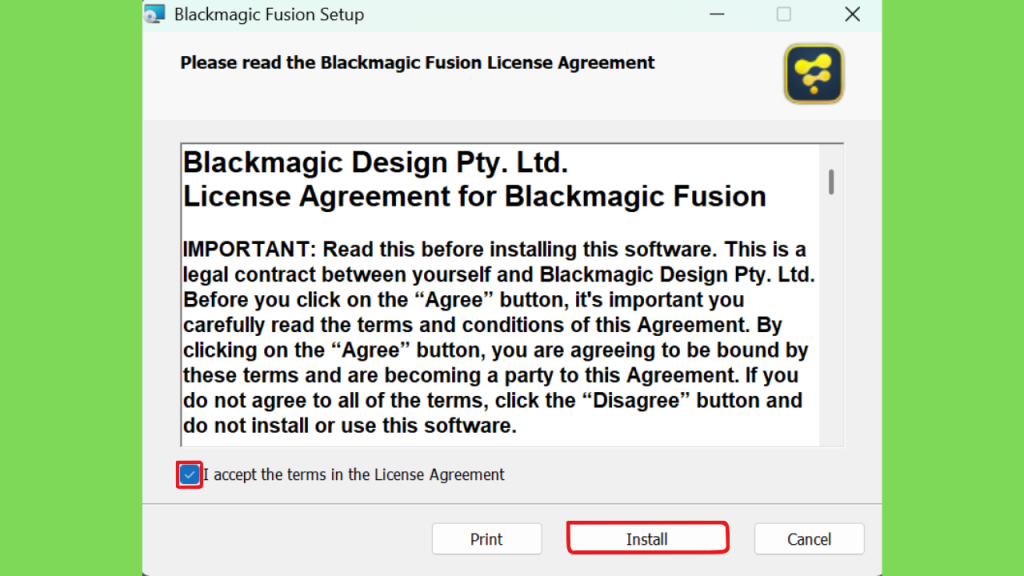
Task: Click the 'Please read the Blackmagic Fusion License Agreement' header
Action: (417, 63)
